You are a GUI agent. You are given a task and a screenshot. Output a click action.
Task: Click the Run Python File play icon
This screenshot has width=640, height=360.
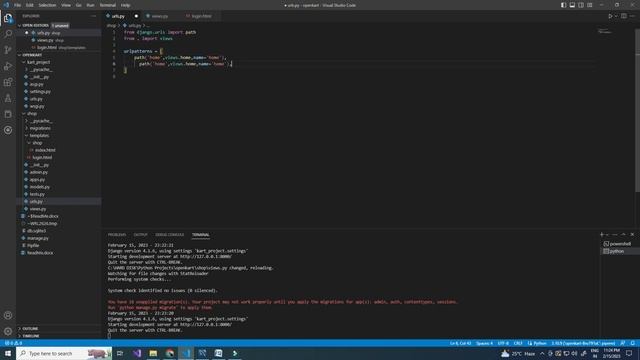[610, 16]
